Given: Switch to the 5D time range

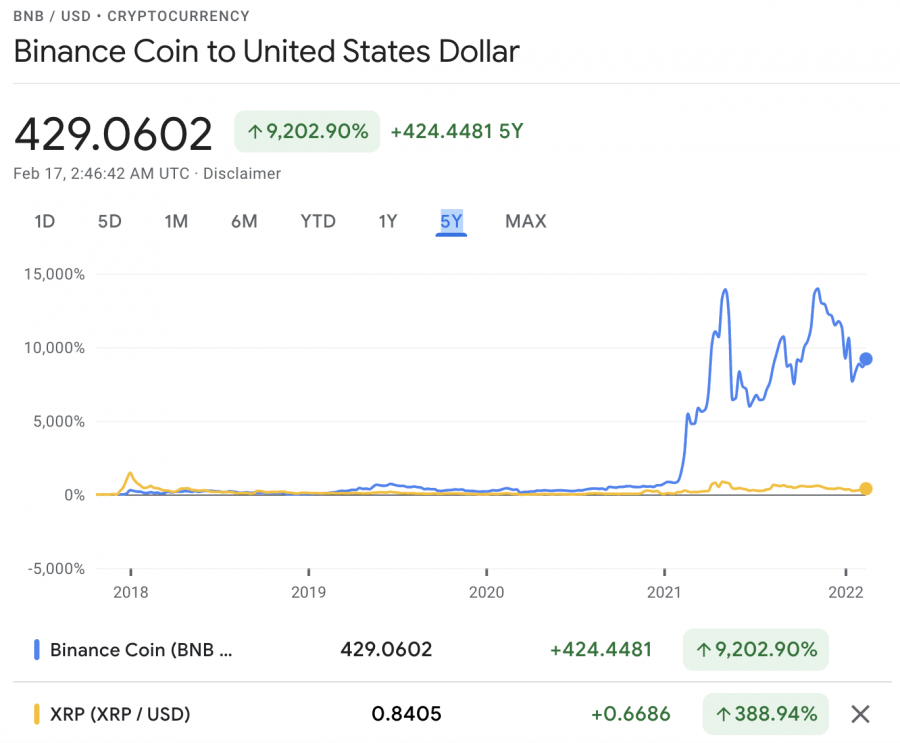Looking at the screenshot, I should pos(109,221).
